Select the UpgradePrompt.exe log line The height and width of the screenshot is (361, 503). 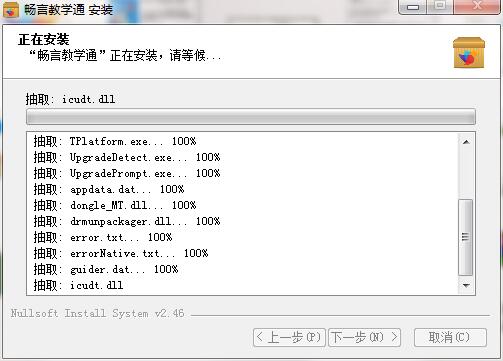tap(127, 173)
